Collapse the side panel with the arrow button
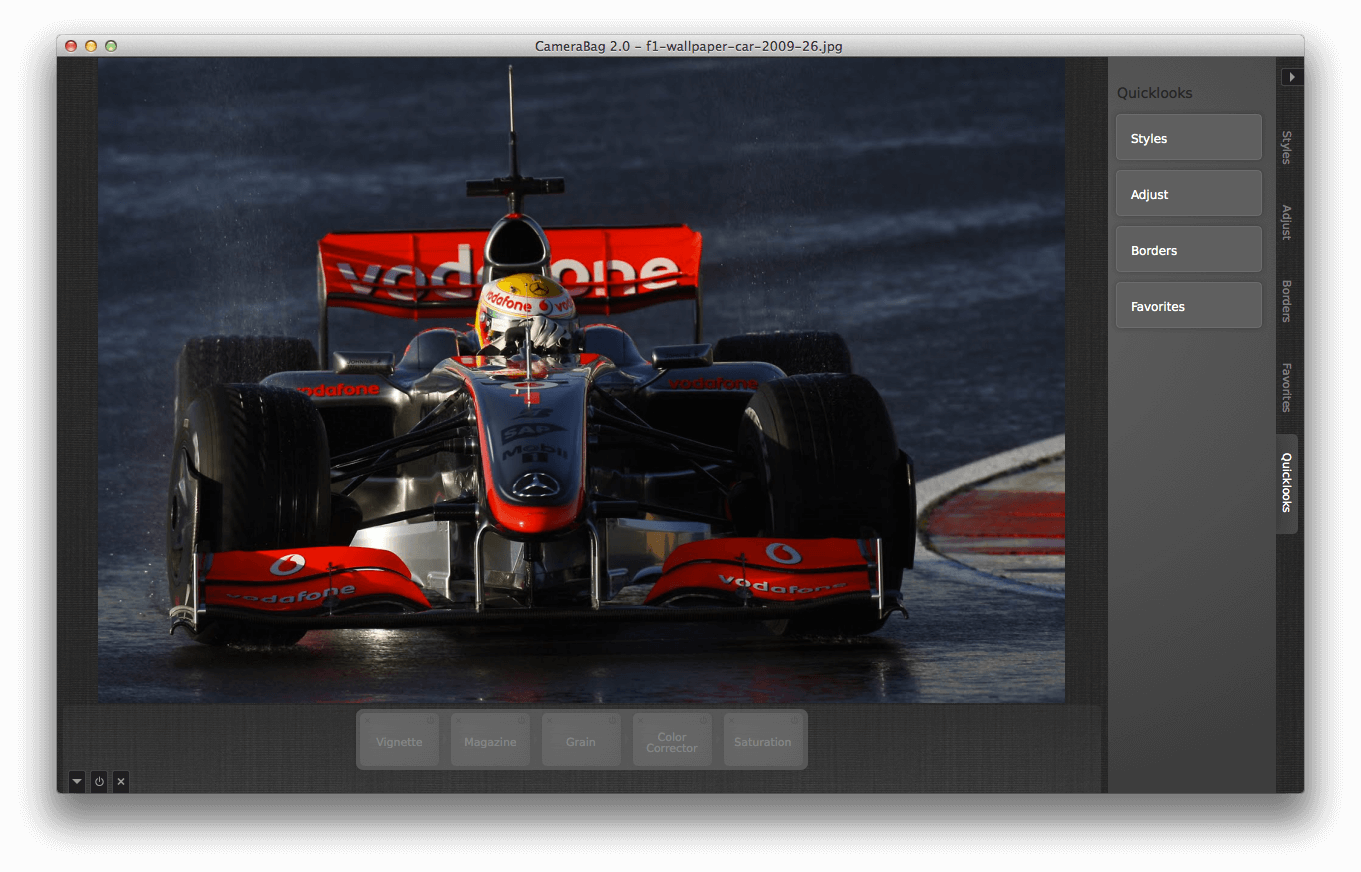 pos(1292,76)
